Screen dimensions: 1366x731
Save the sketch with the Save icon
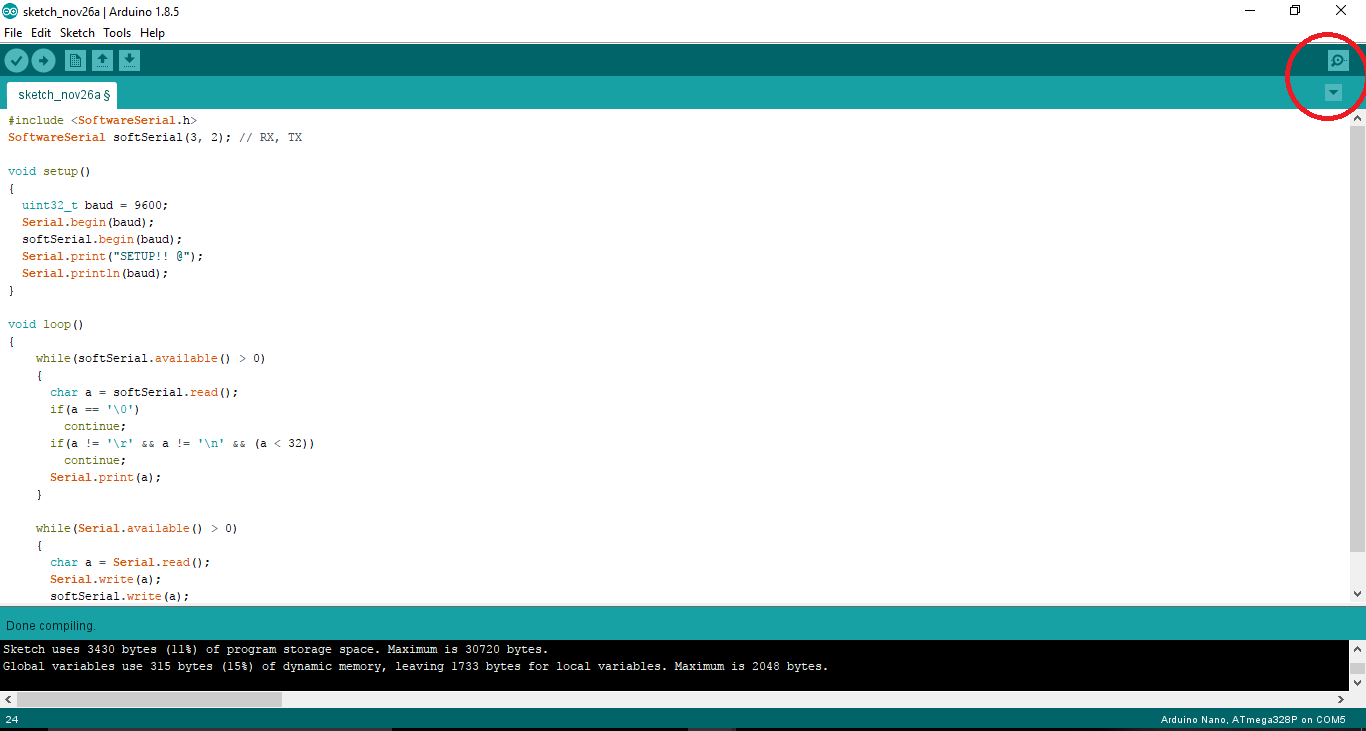tap(129, 60)
